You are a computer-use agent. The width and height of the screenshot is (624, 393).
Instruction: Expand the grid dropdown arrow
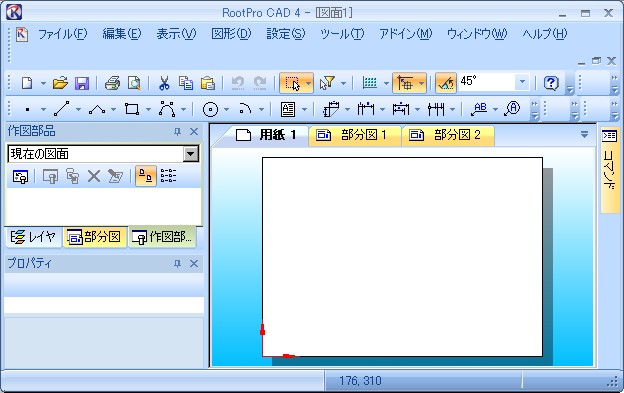click(x=386, y=84)
